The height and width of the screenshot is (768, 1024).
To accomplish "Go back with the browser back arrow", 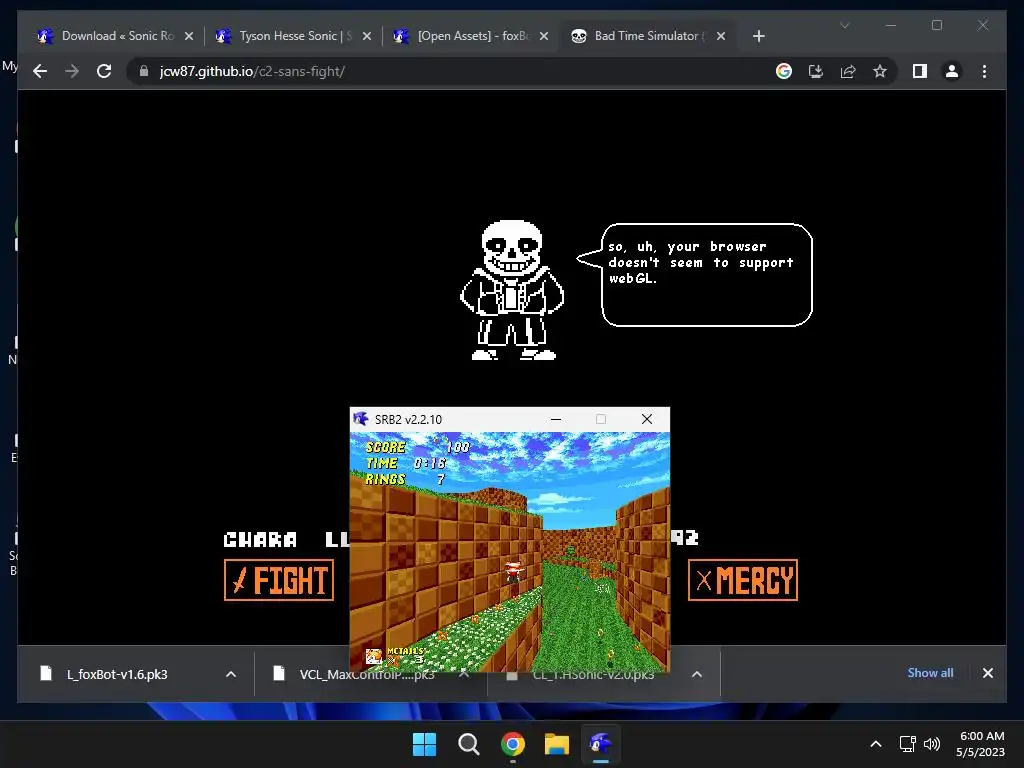I will [40, 71].
